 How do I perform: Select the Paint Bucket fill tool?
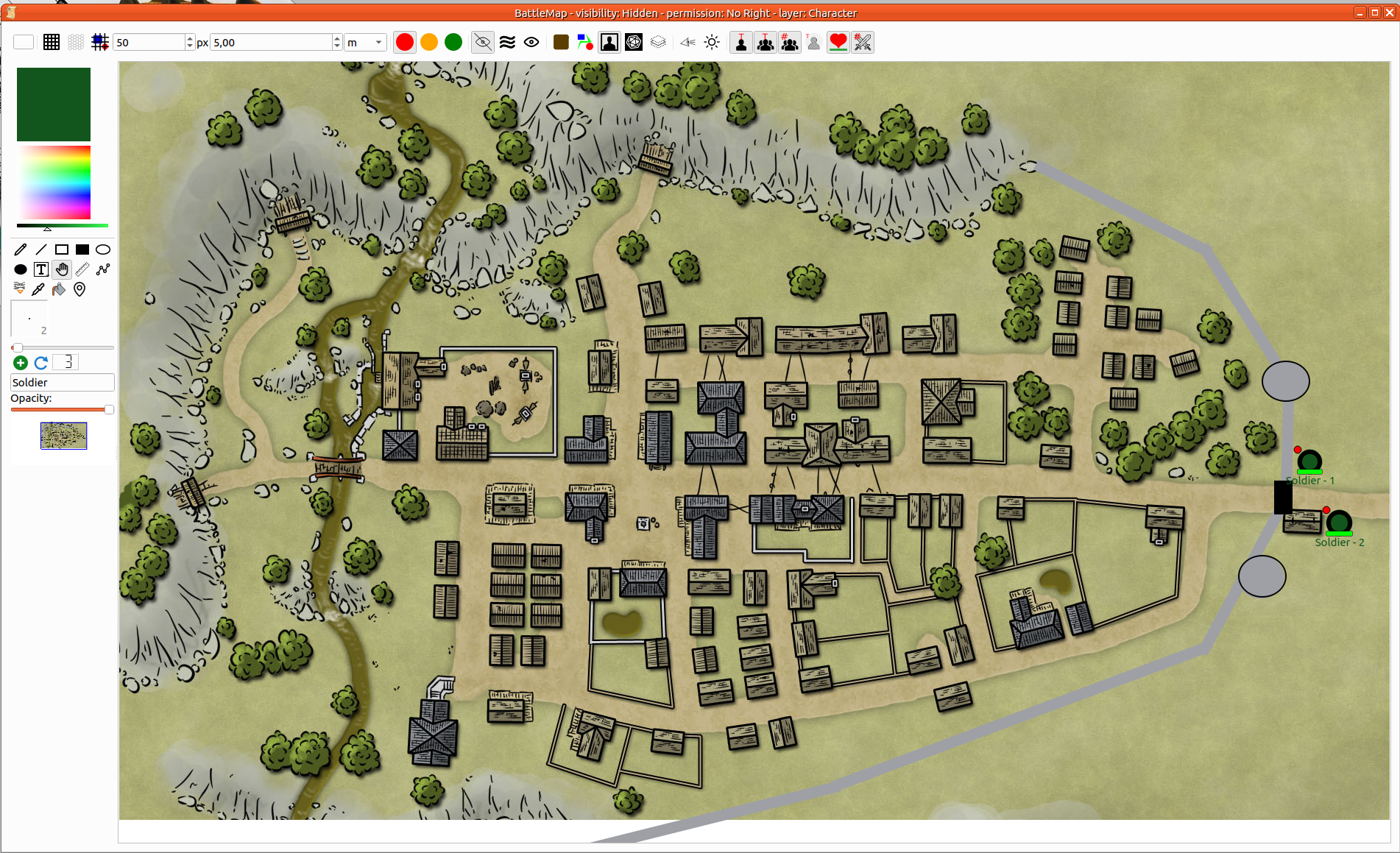(58, 289)
